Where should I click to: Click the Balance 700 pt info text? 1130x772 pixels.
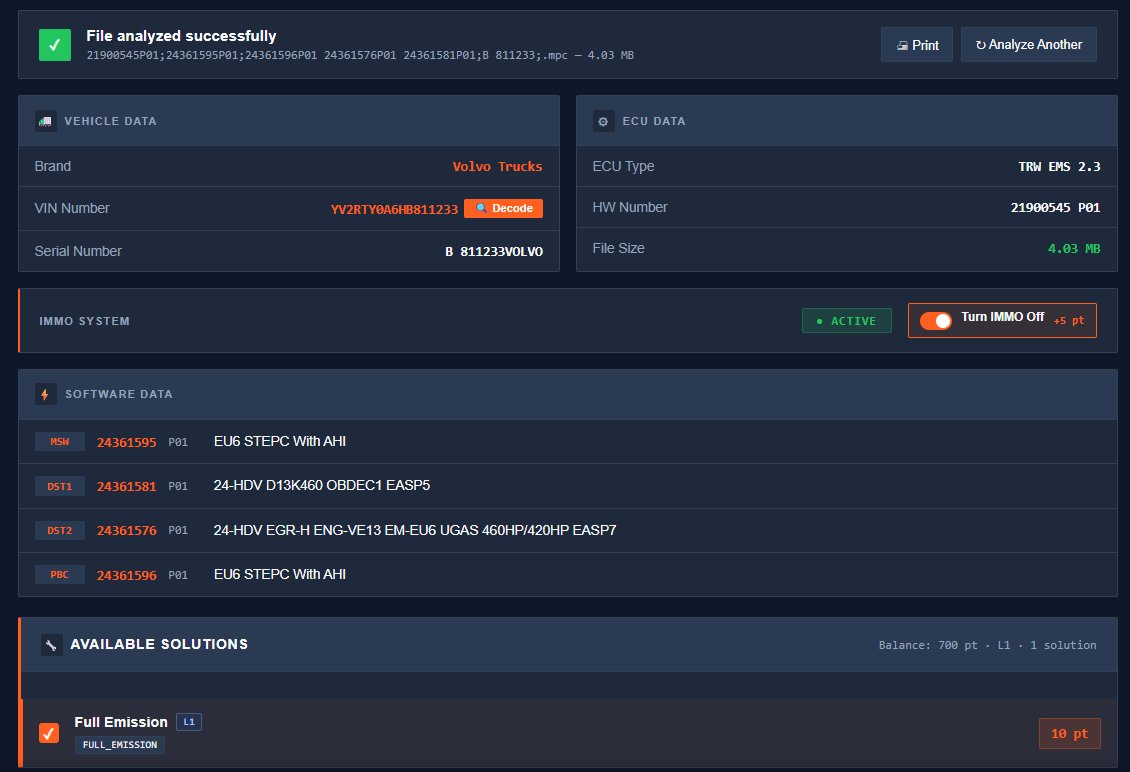(987, 645)
